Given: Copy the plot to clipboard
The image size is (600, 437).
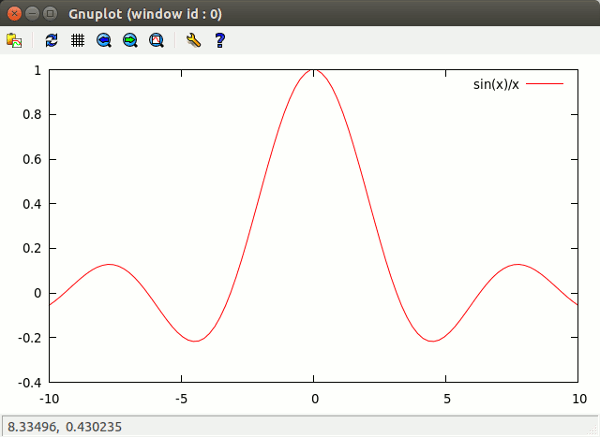Looking at the screenshot, I should click(x=14, y=40).
